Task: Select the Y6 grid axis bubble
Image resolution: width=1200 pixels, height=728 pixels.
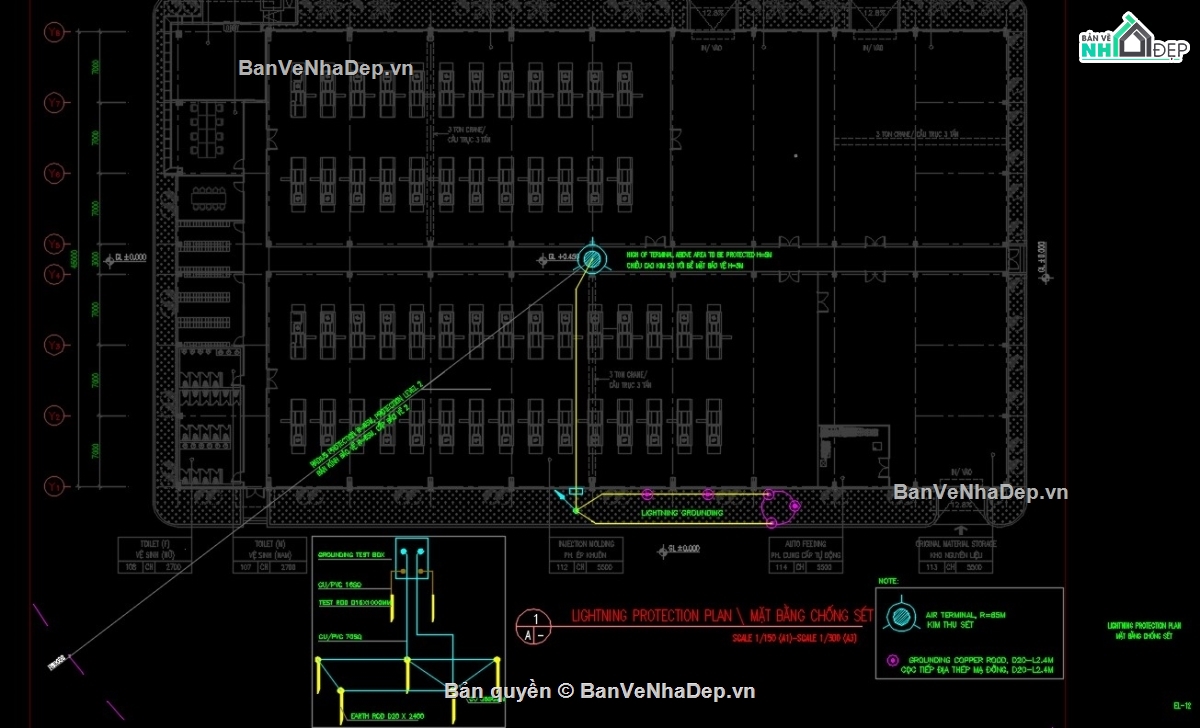Action: coord(54,174)
